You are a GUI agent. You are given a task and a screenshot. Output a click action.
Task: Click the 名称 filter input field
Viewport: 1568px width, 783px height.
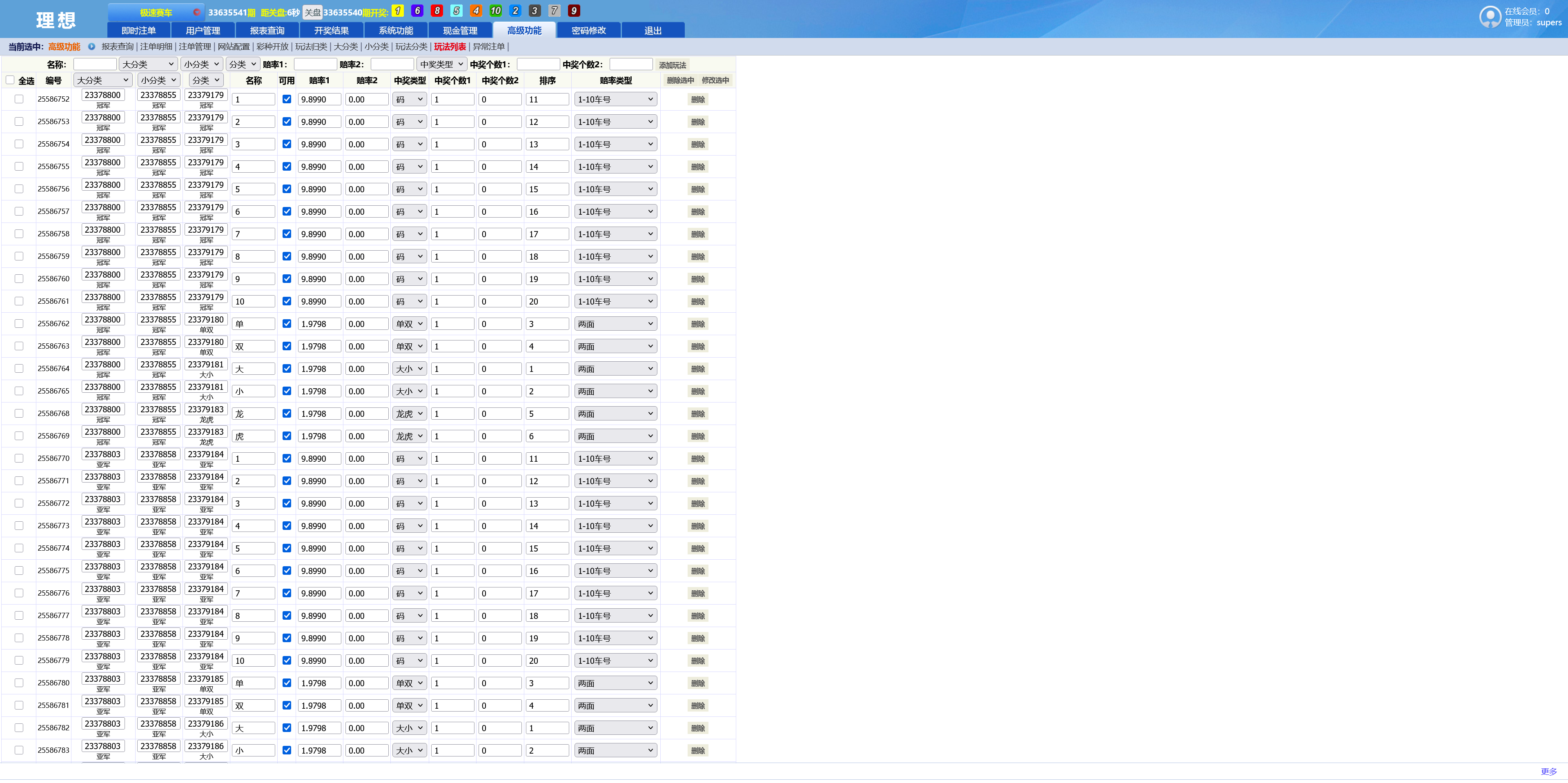(x=95, y=65)
